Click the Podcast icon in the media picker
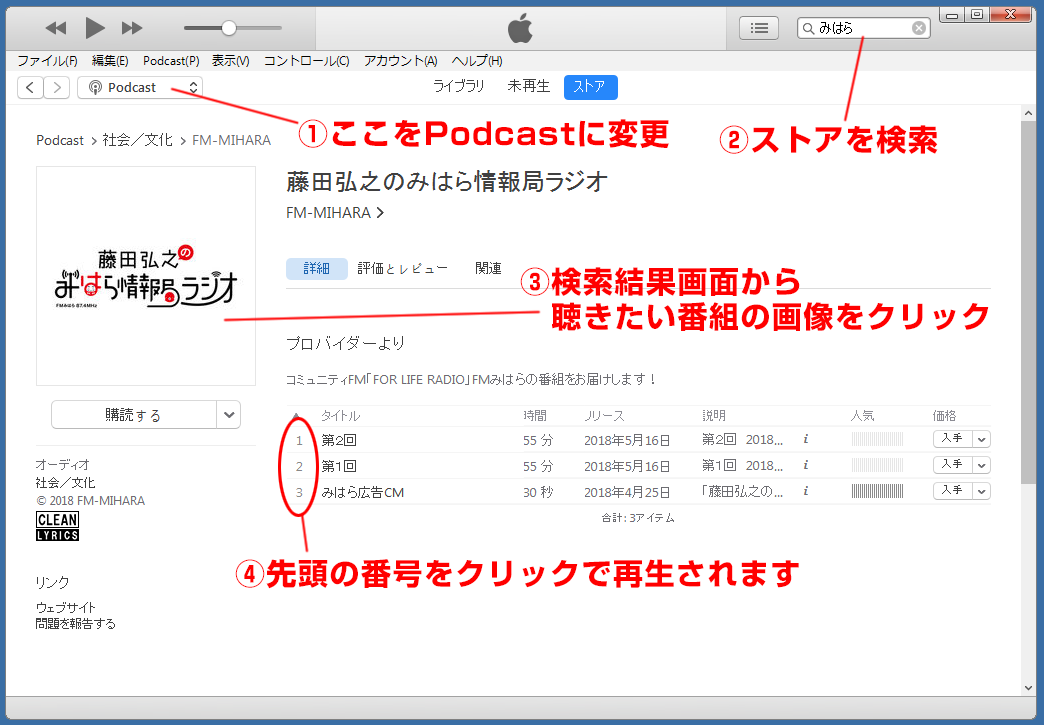Screen dimensions: 1044x725 pos(94,87)
